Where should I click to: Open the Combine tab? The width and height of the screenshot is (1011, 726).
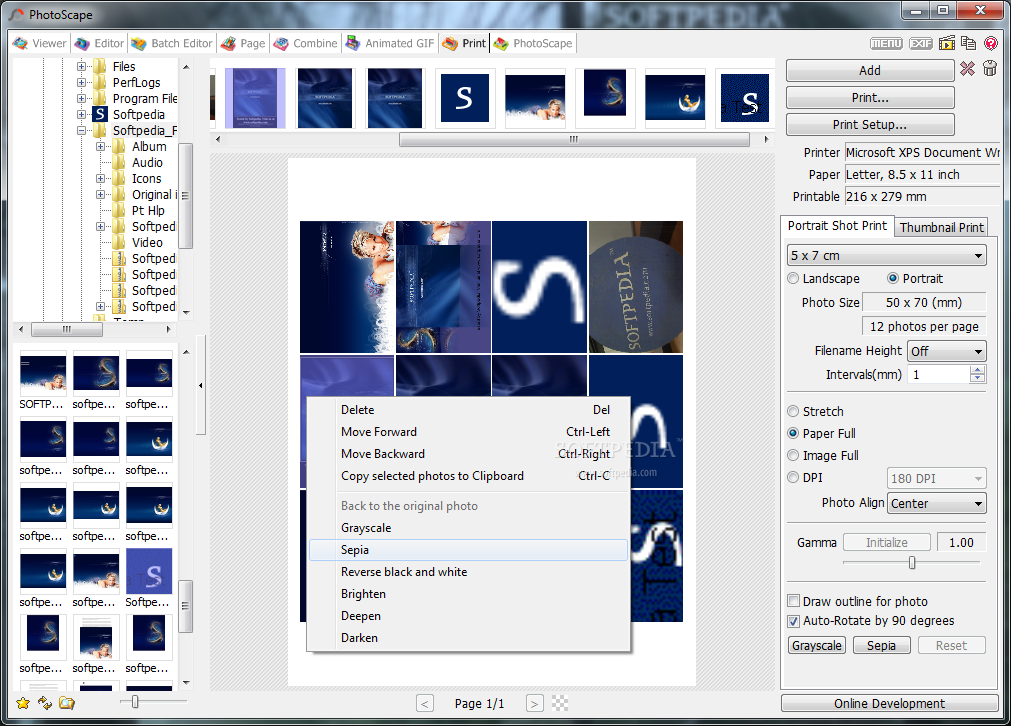tap(305, 43)
